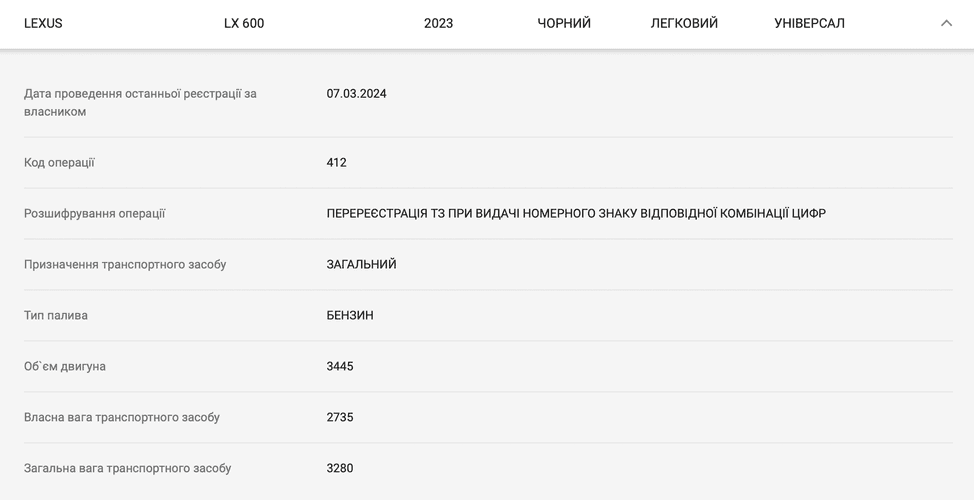Click the УНІВЕРСАЛ body type text
Image resolution: width=974 pixels, height=500 pixels.
click(x=809, y=24)
